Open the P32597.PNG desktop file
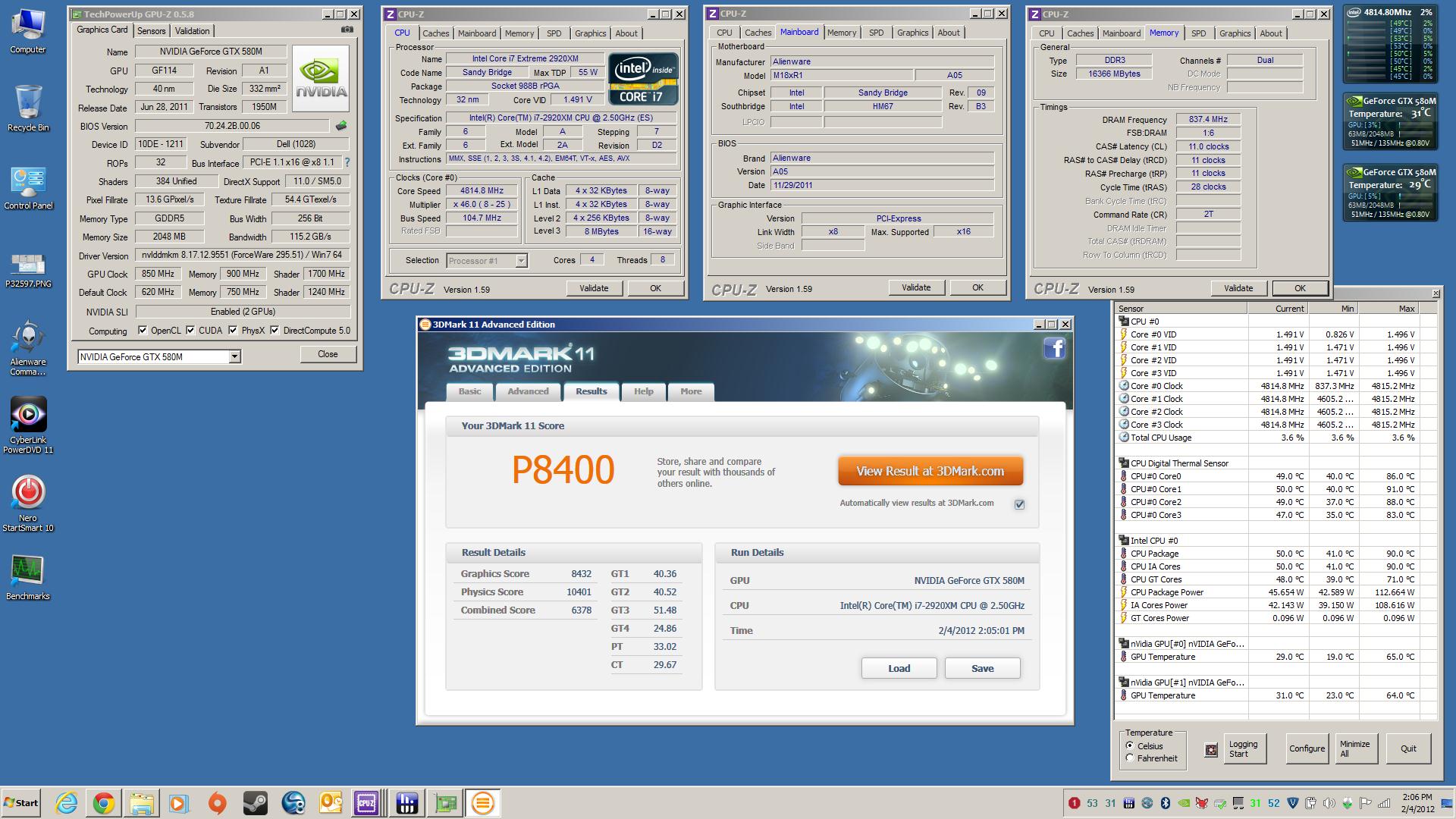 28,271
